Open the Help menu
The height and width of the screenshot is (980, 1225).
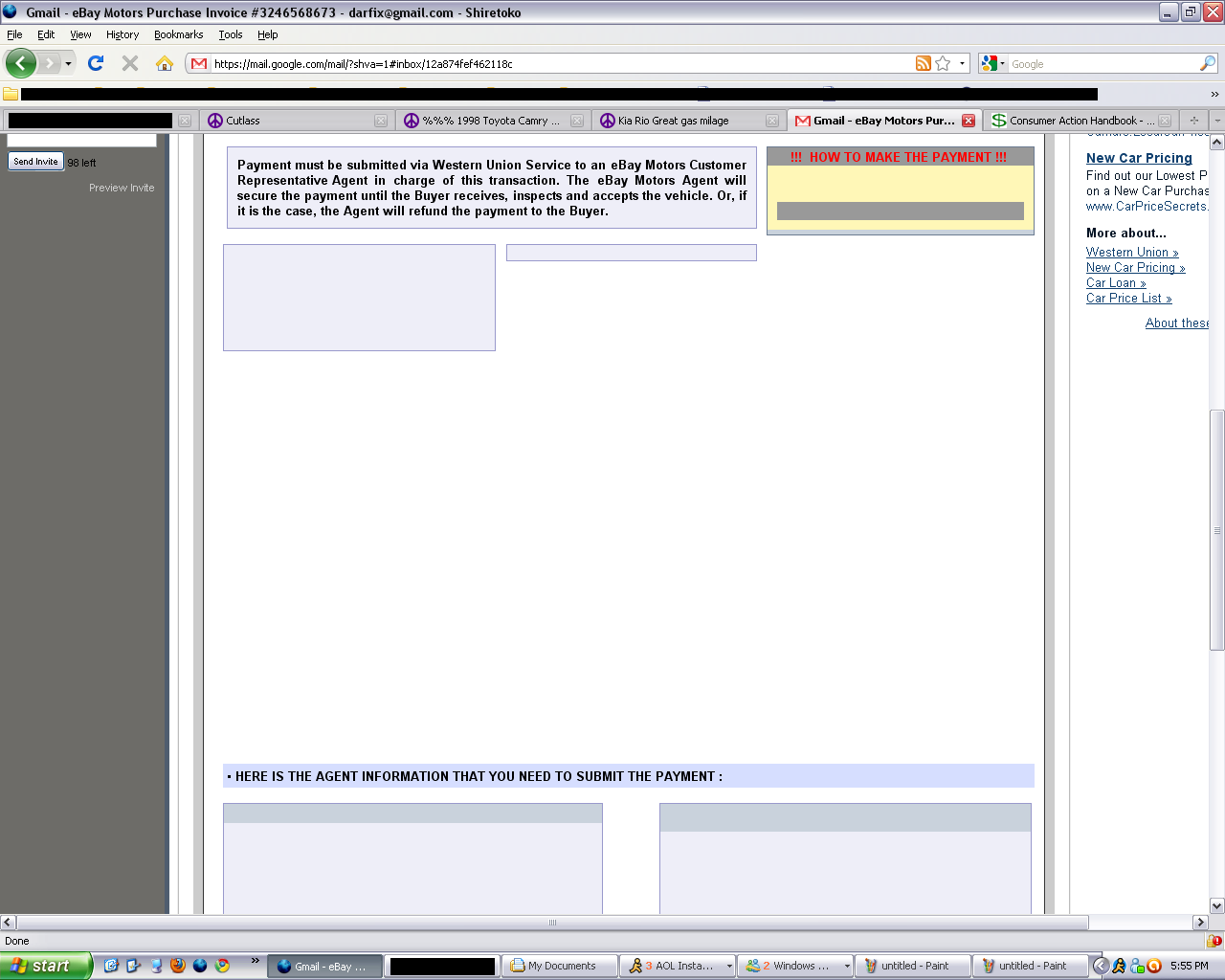click(267, 34)
